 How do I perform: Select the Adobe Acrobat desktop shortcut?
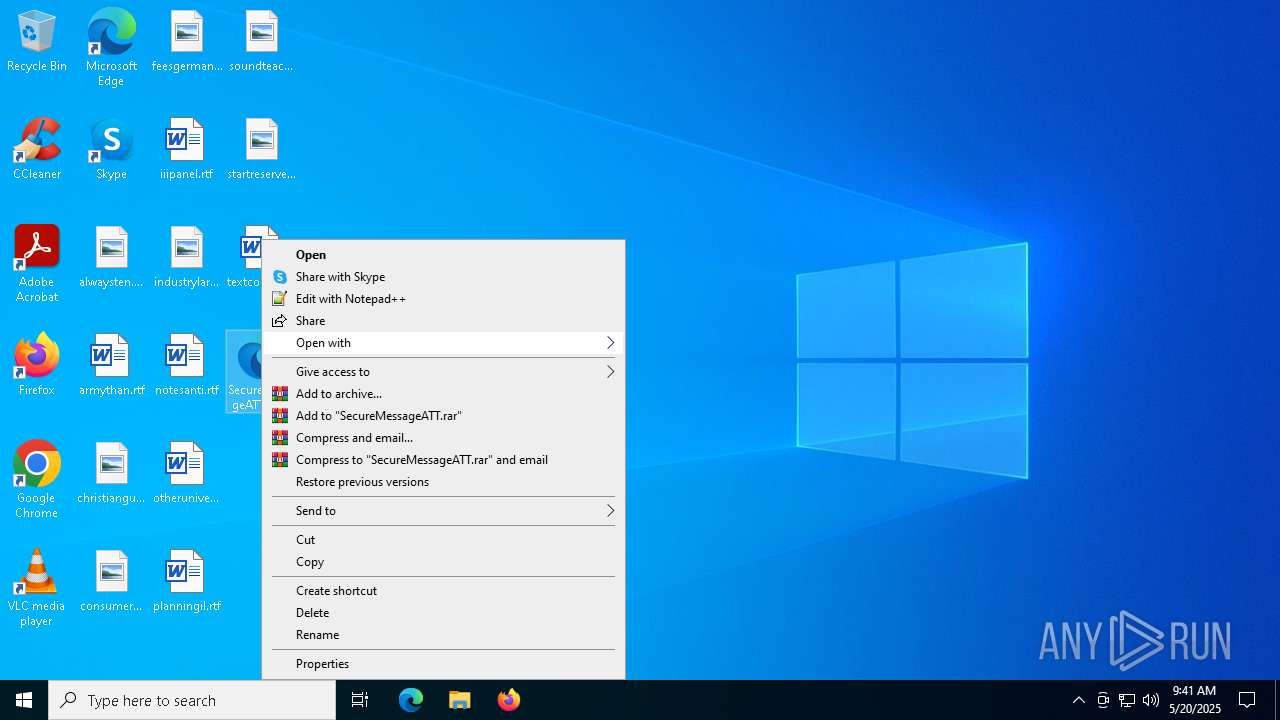tap(37, 264)
